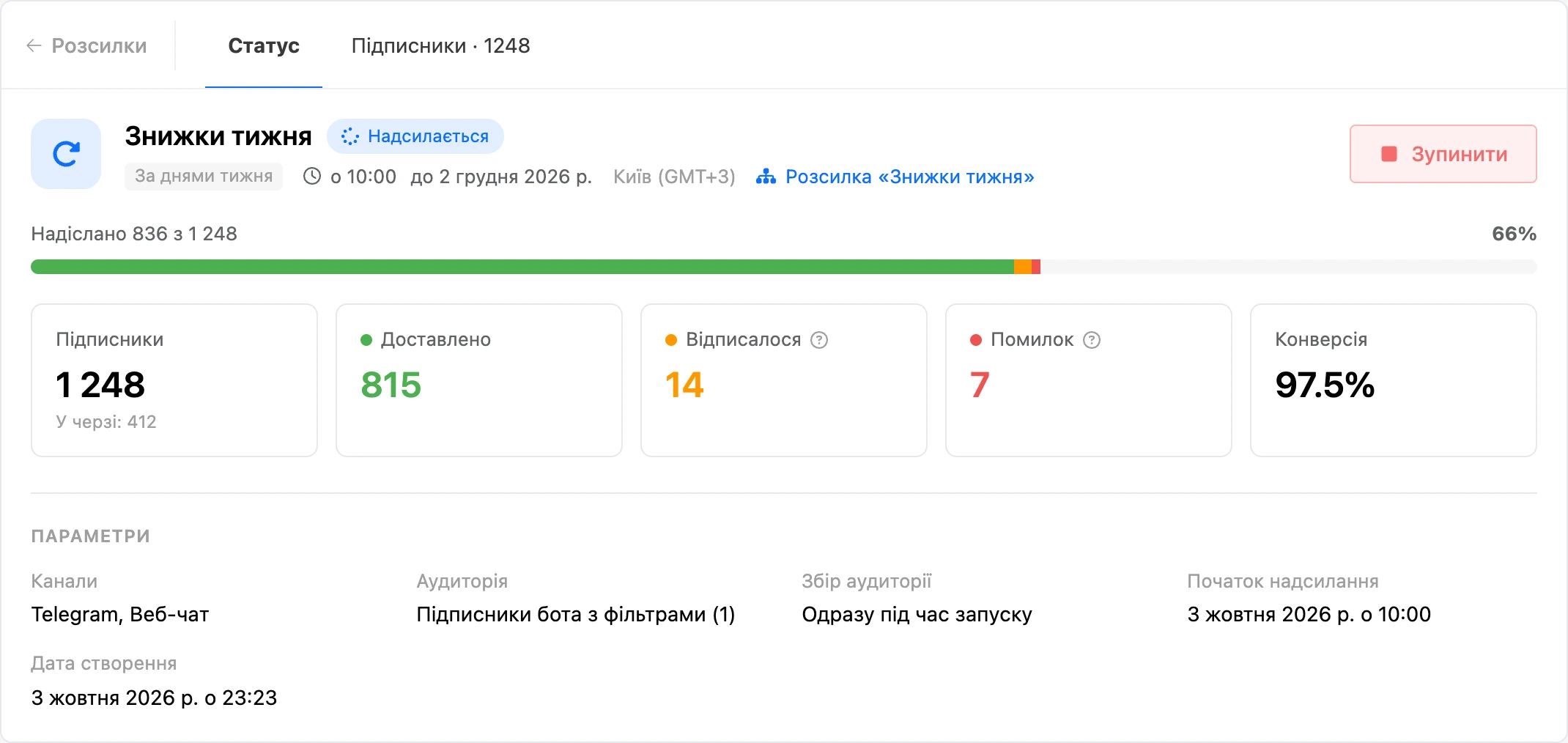Click the Знижки тижня title

[x=218, y=136]
